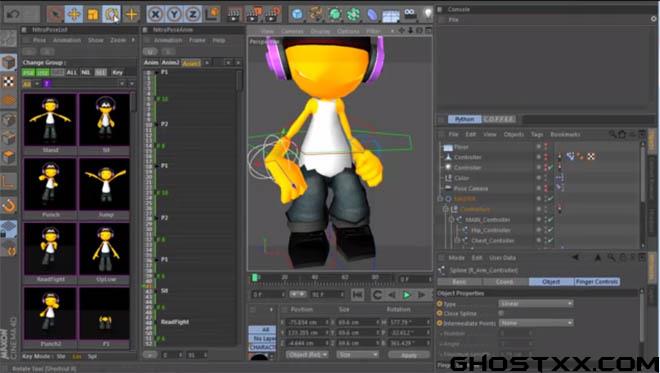The image size is (660, 373).
Task: Click the magnet snap icon in left sidebar
Action: (x=9, y=205)
